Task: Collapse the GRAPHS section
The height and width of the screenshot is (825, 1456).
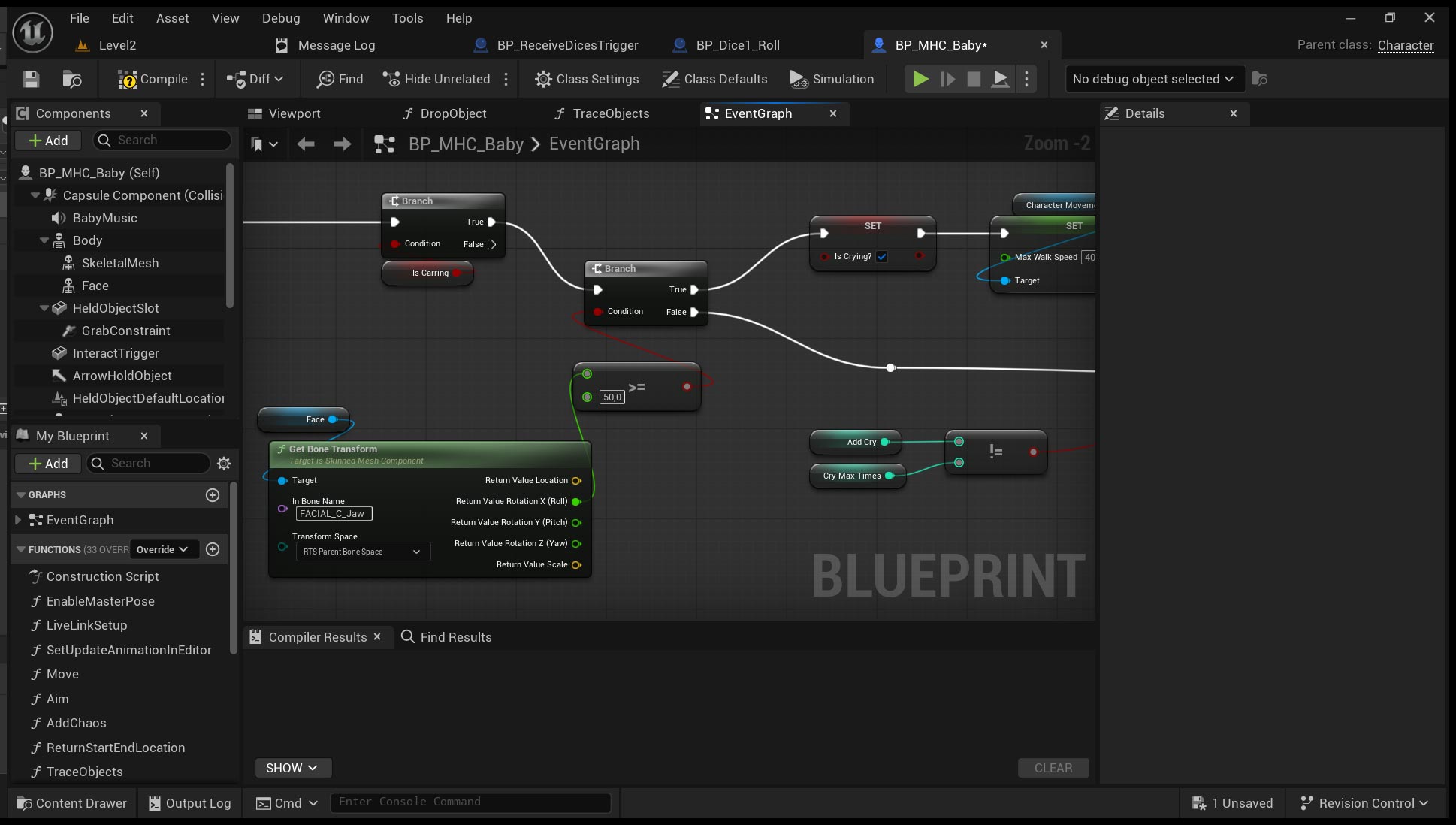Action: pos(21,495)
